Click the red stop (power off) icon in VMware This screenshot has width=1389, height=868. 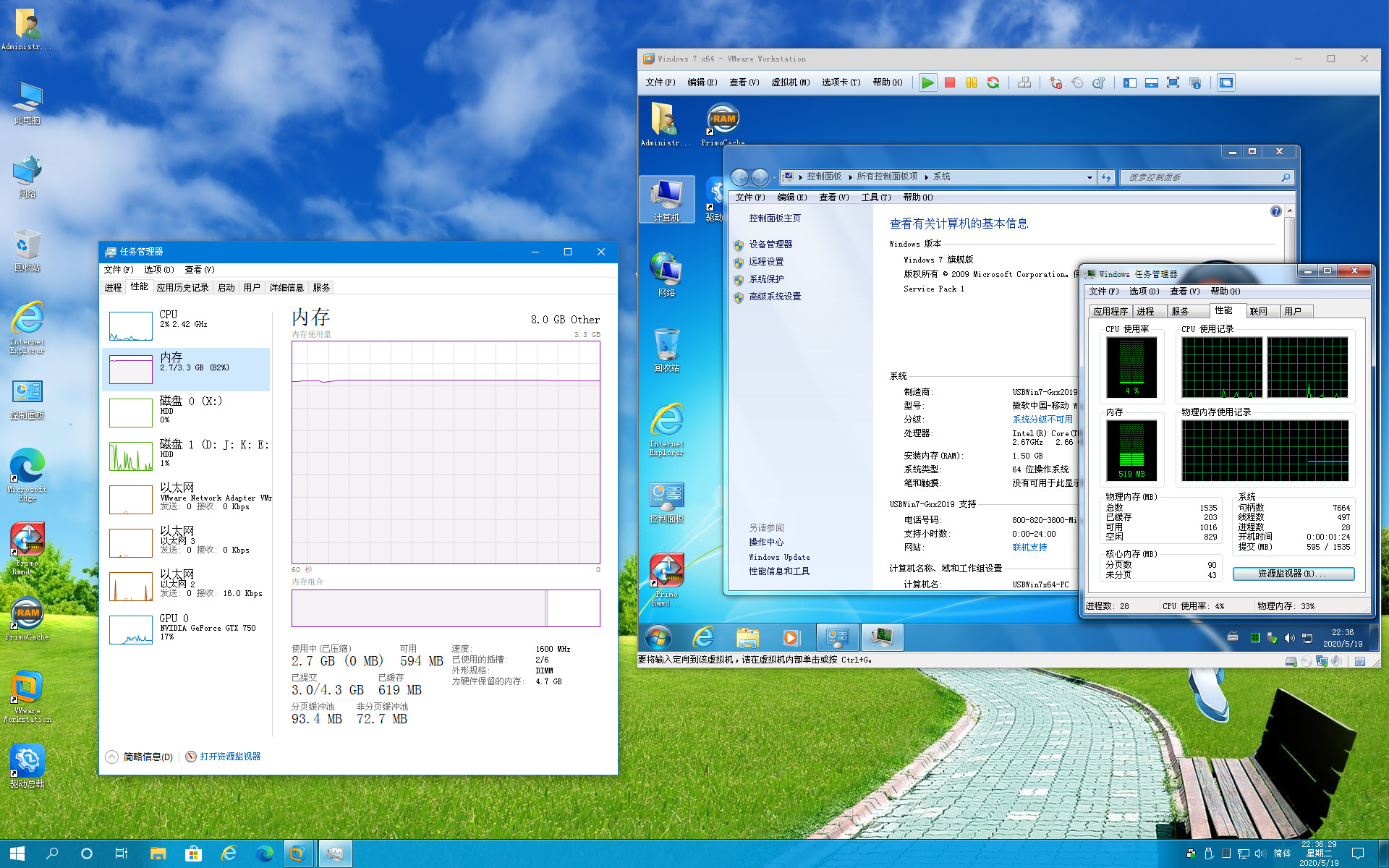(x=950, y=82)
